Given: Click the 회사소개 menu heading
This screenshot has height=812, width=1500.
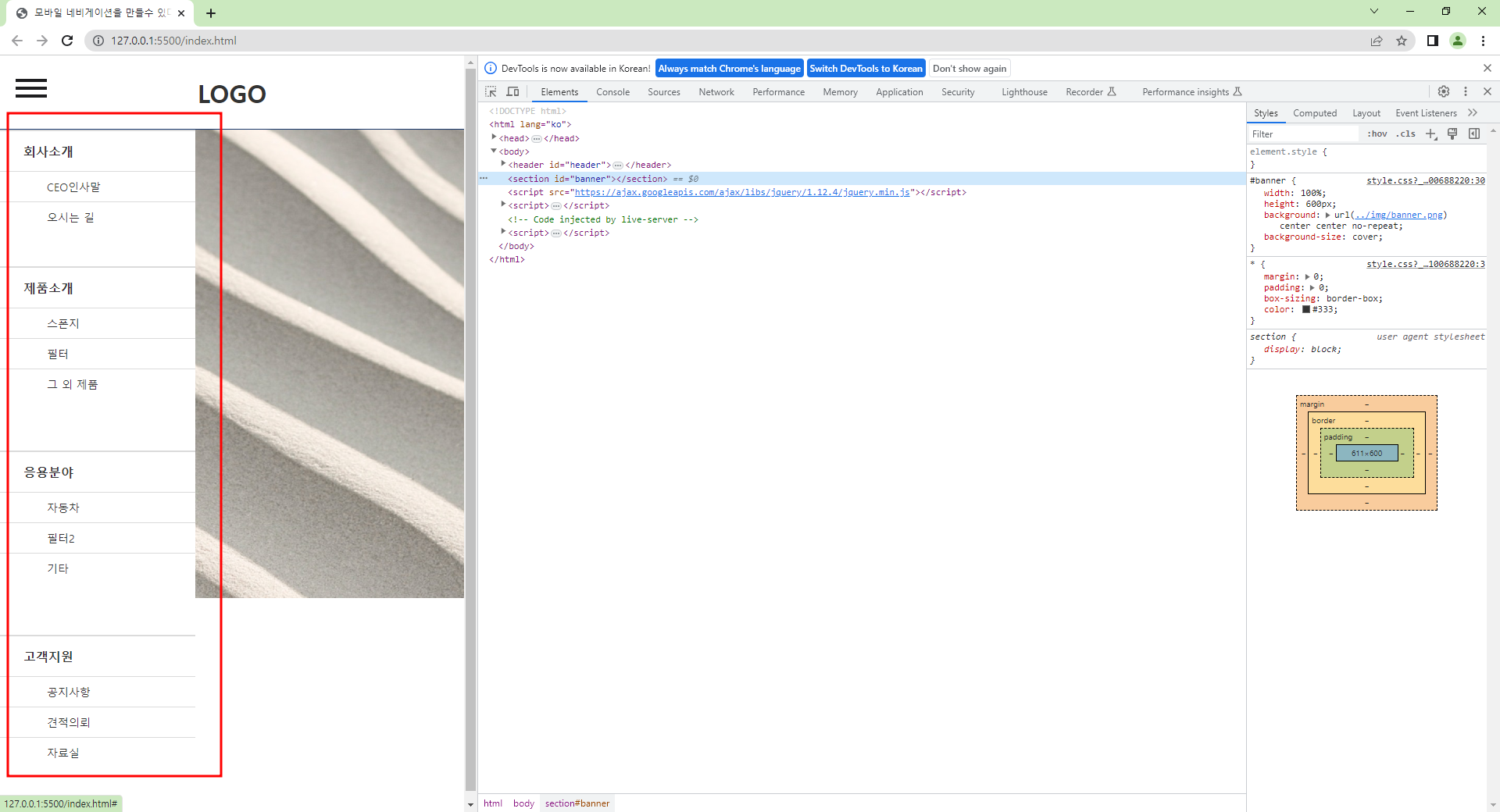Looking at the screenshot, I should [48, 151].
